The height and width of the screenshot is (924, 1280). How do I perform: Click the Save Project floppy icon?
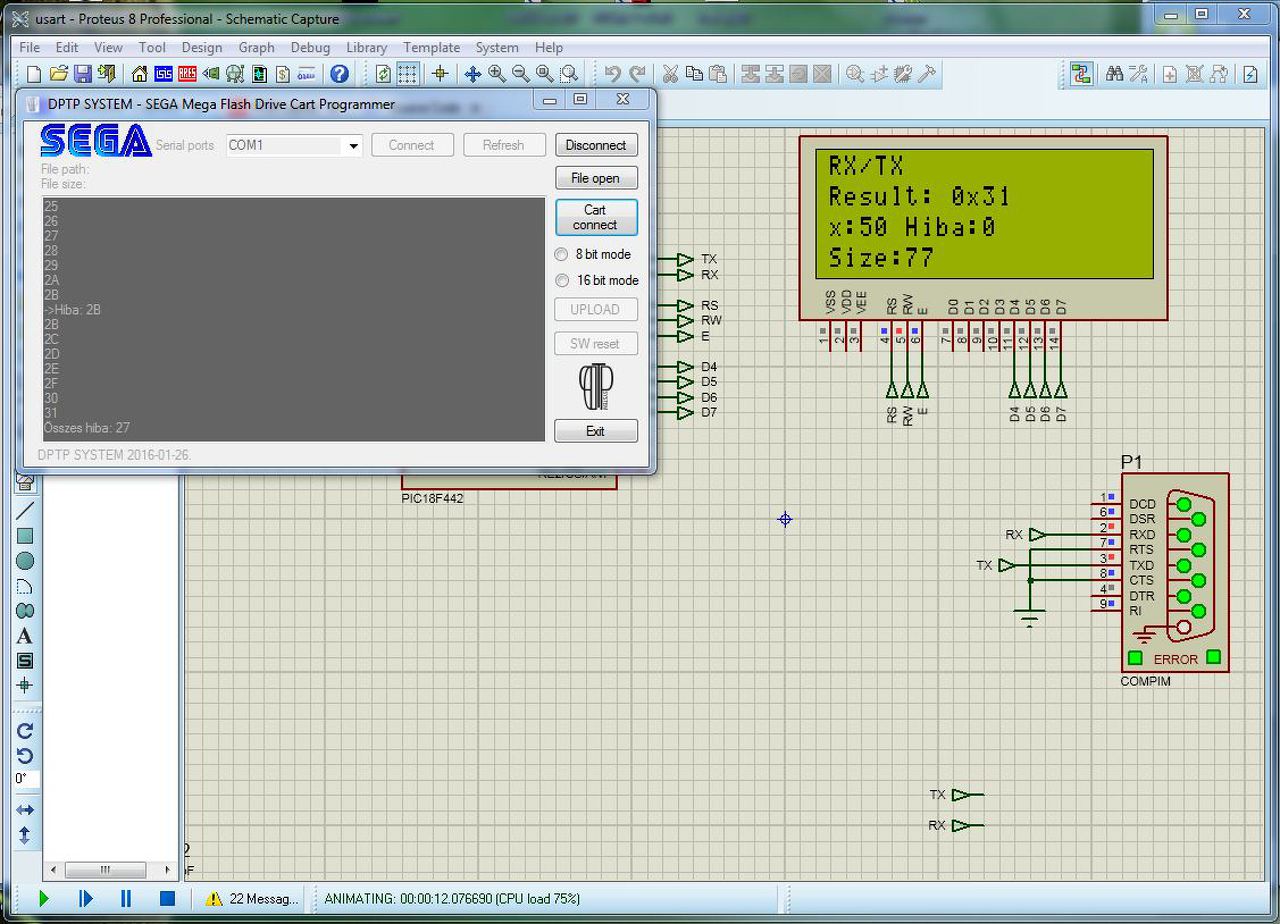point(82,74)
